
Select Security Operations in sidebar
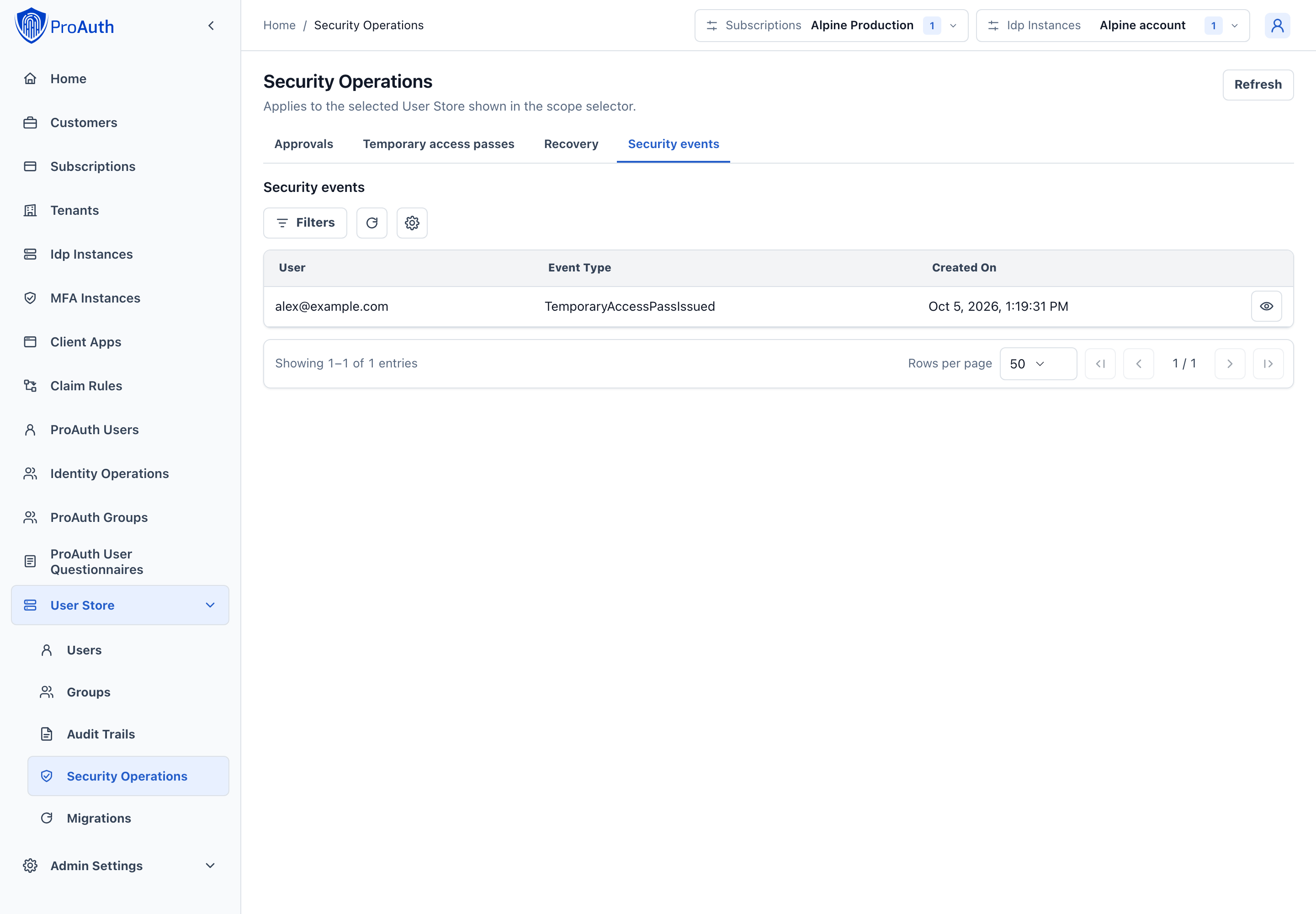click(x=128, y=776)
